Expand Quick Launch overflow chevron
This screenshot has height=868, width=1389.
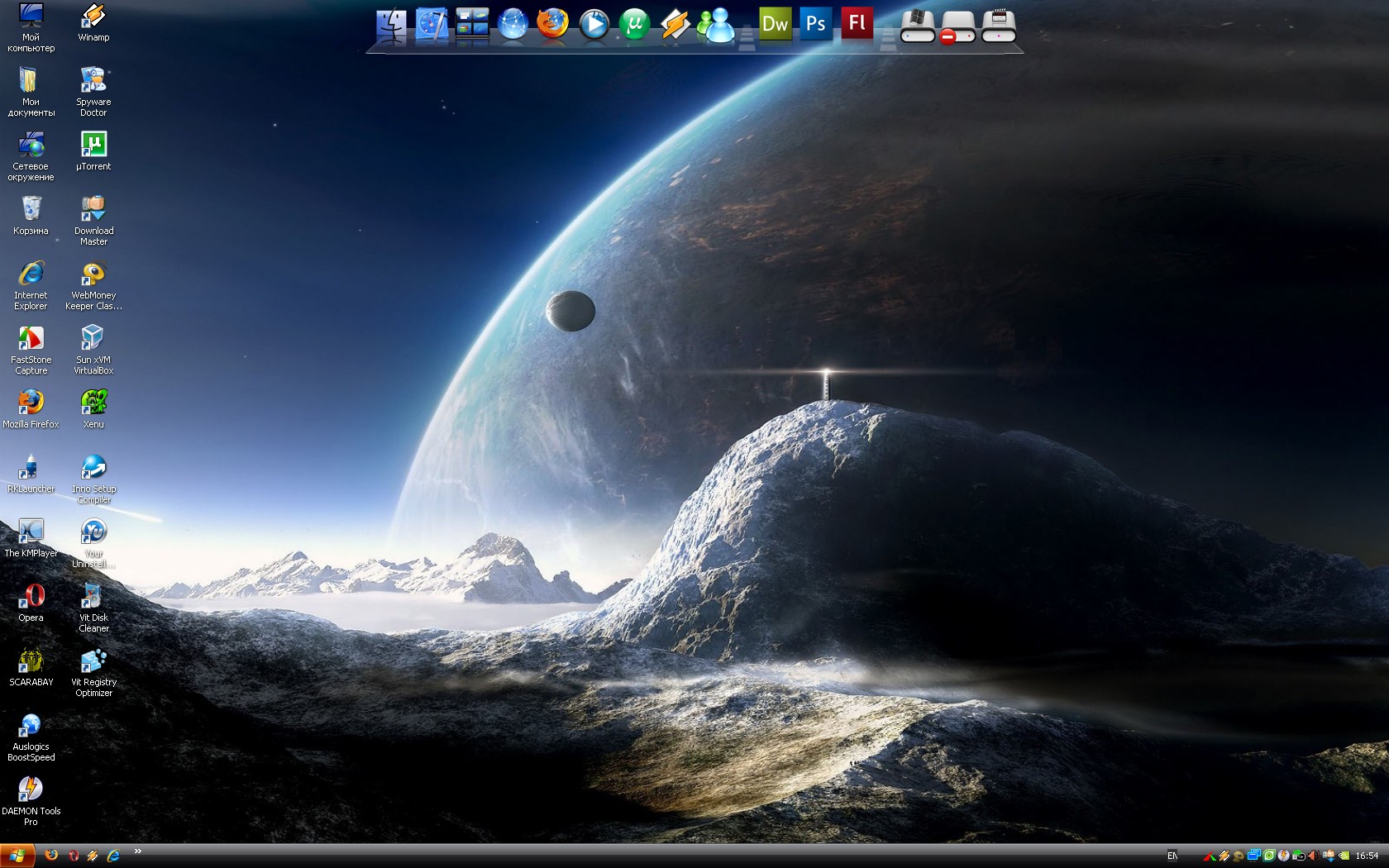click(x=137, y=851)
